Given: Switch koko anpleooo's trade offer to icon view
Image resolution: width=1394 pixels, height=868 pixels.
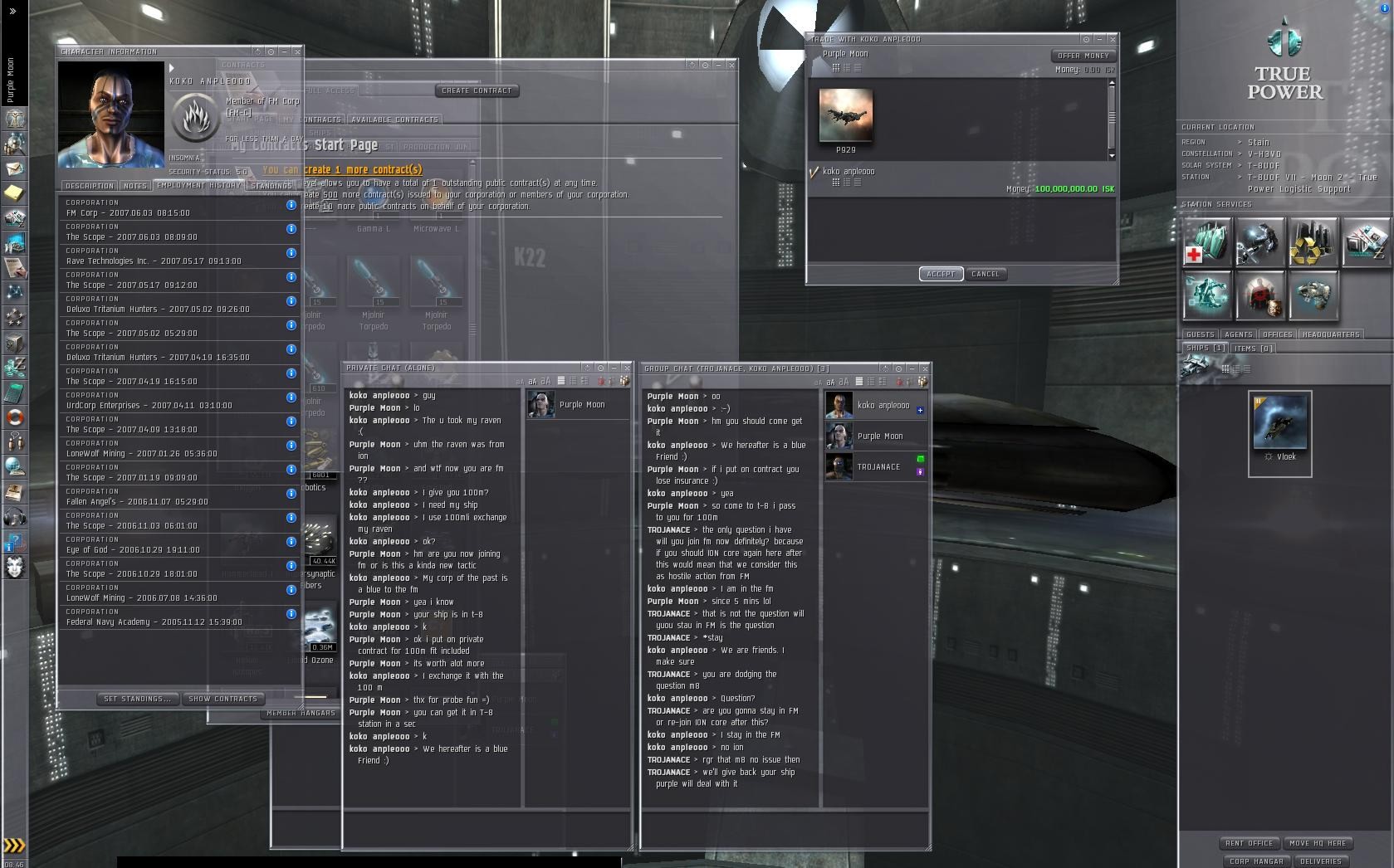Looking at the screenshot, I should (836, 183).
